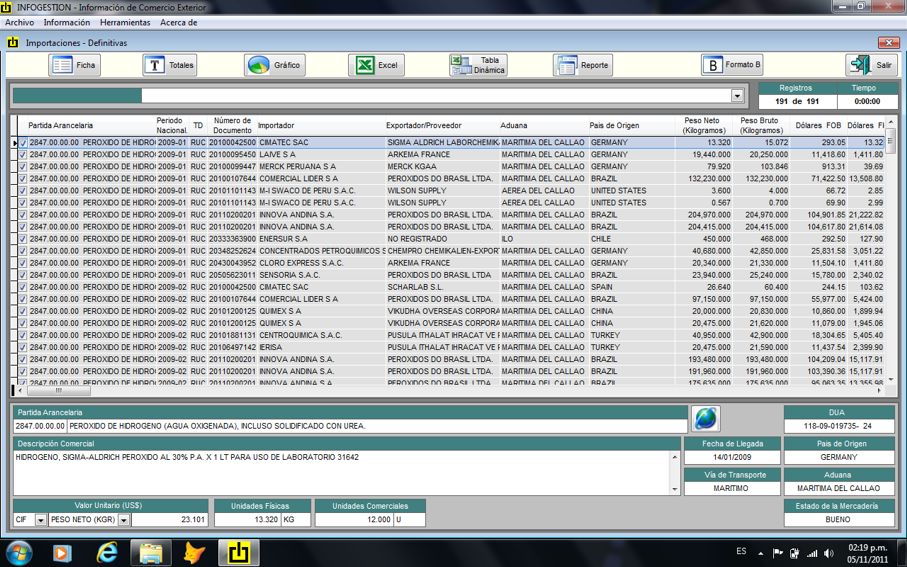907x567 pixels.
Task: Open the Información menu
Action: (67, 22)
